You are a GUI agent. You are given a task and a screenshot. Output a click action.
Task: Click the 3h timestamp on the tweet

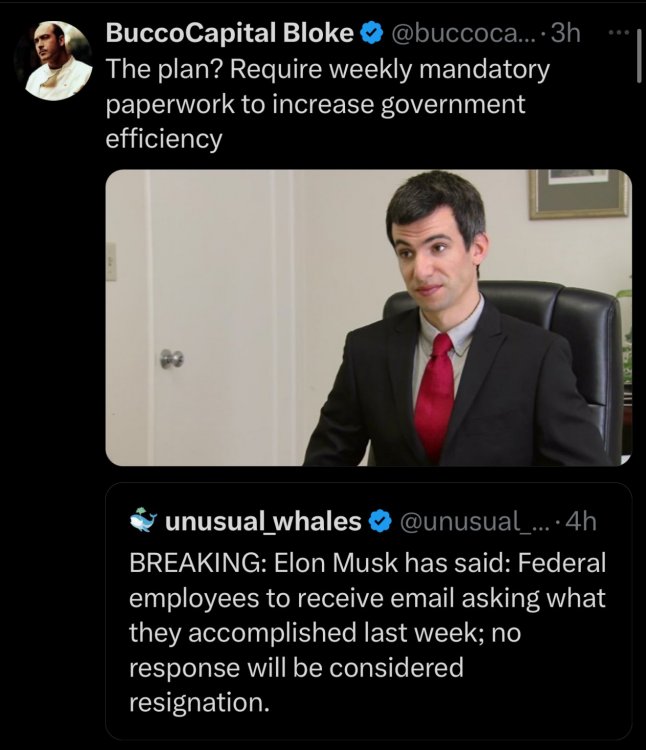coord(565,34)
